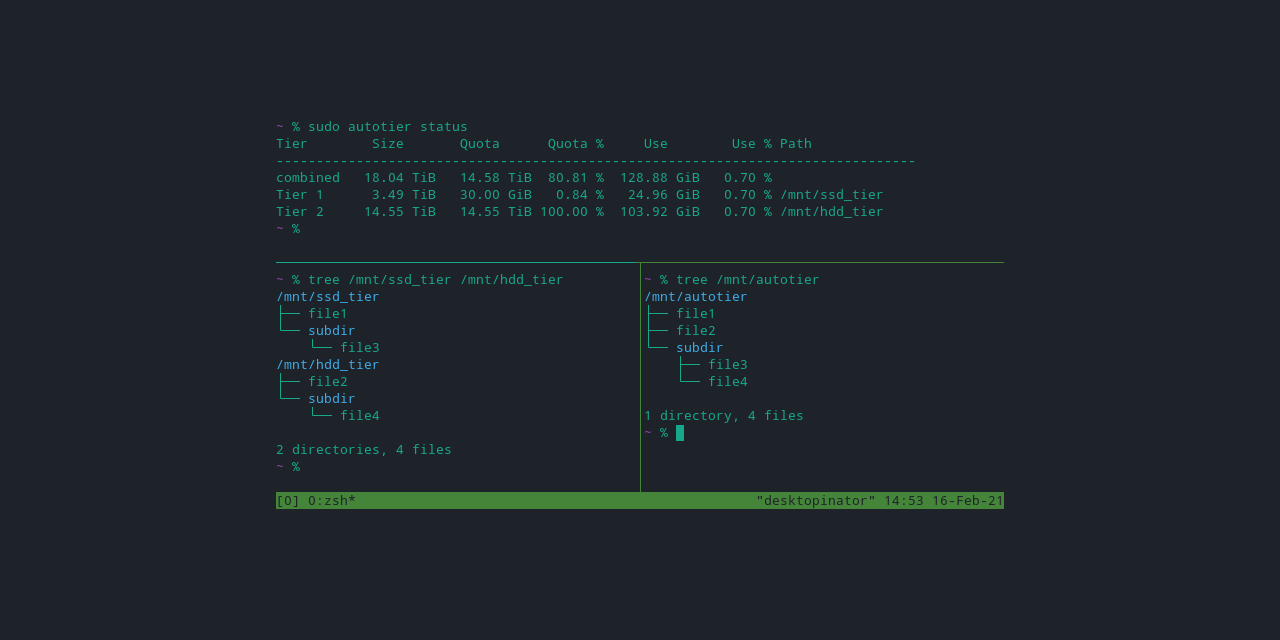Select /mnt/hdd_tier root in left tree
The height and width of the screenshot is (640, 1280).
pyautogui.click(x=328, y=364)
